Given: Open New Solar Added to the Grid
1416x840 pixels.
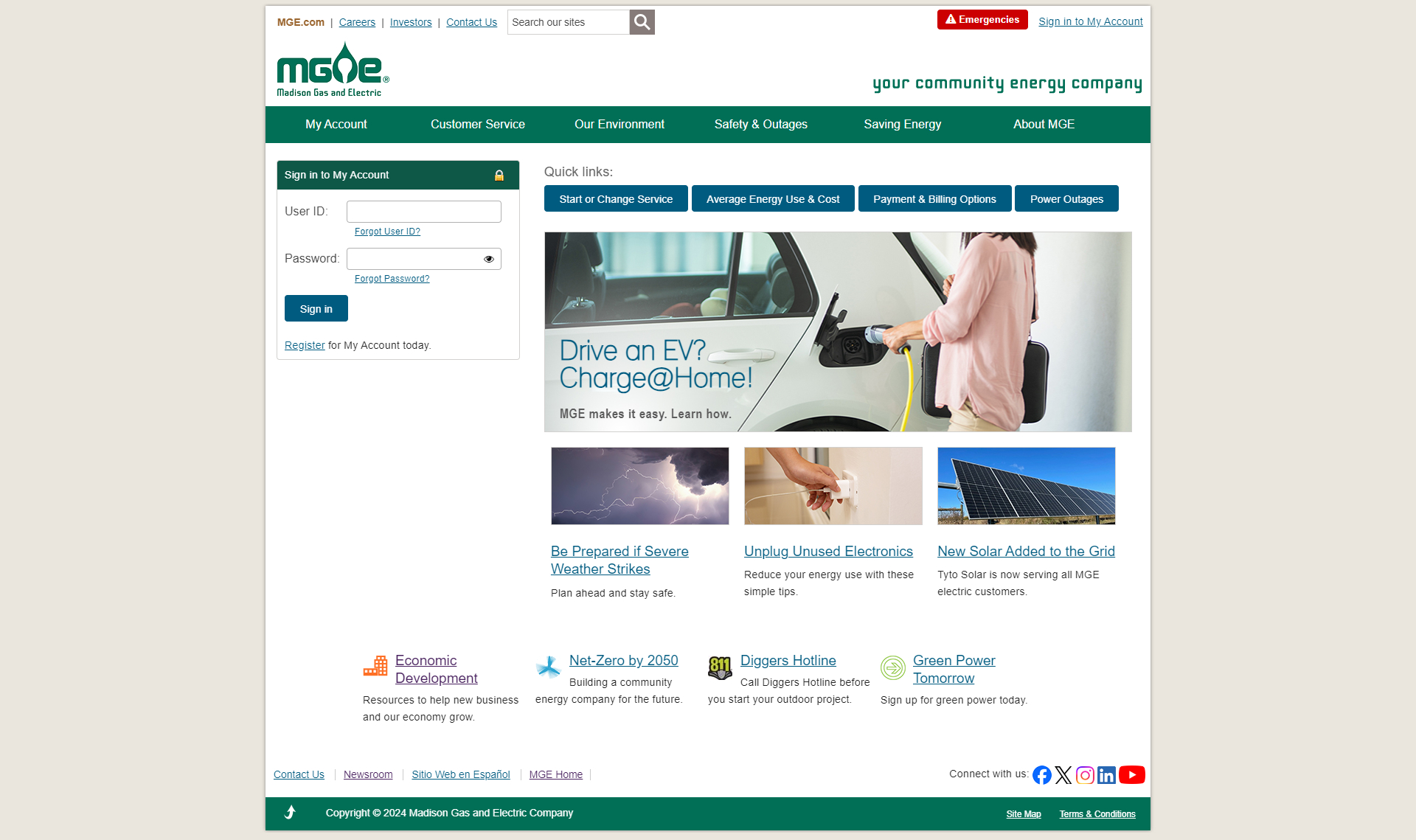Looking at the screenshot, I should (x=1026, y=551).
